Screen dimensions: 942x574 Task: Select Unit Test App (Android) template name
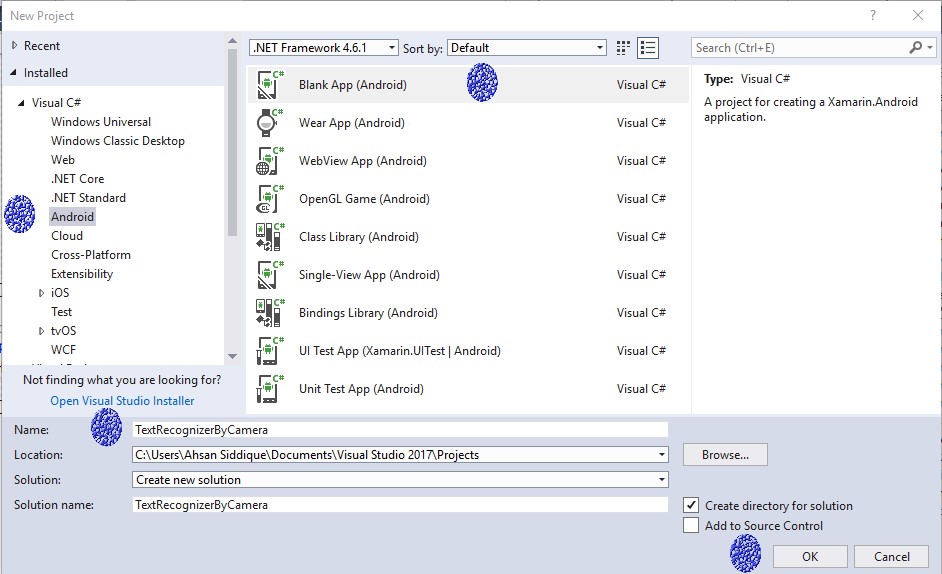(x=361, y=389)
